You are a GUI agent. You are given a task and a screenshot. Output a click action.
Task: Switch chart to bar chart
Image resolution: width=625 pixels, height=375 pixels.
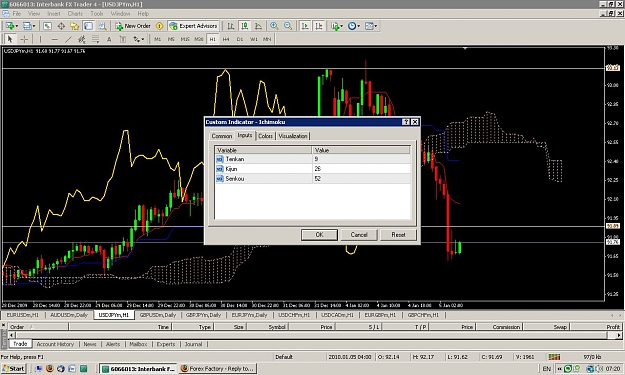(x=231, y=26)
